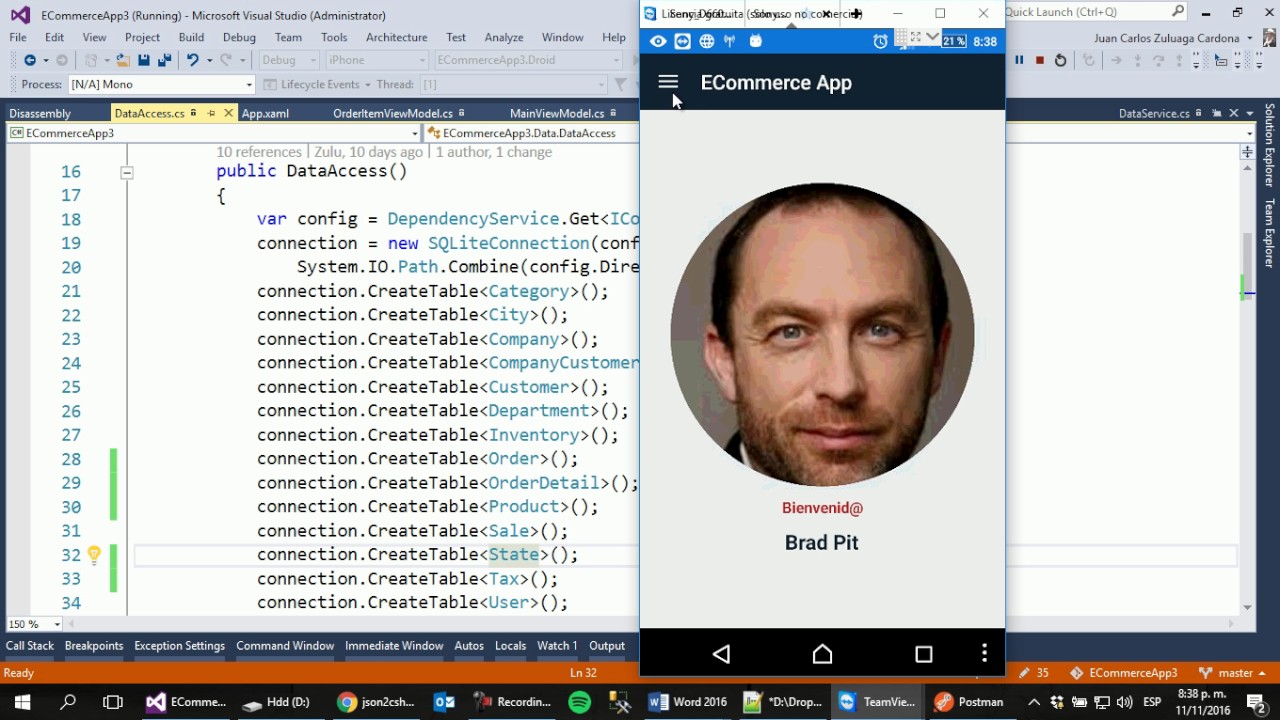
Task: Stop debugging with the red square
Action: coord(1040,60)
